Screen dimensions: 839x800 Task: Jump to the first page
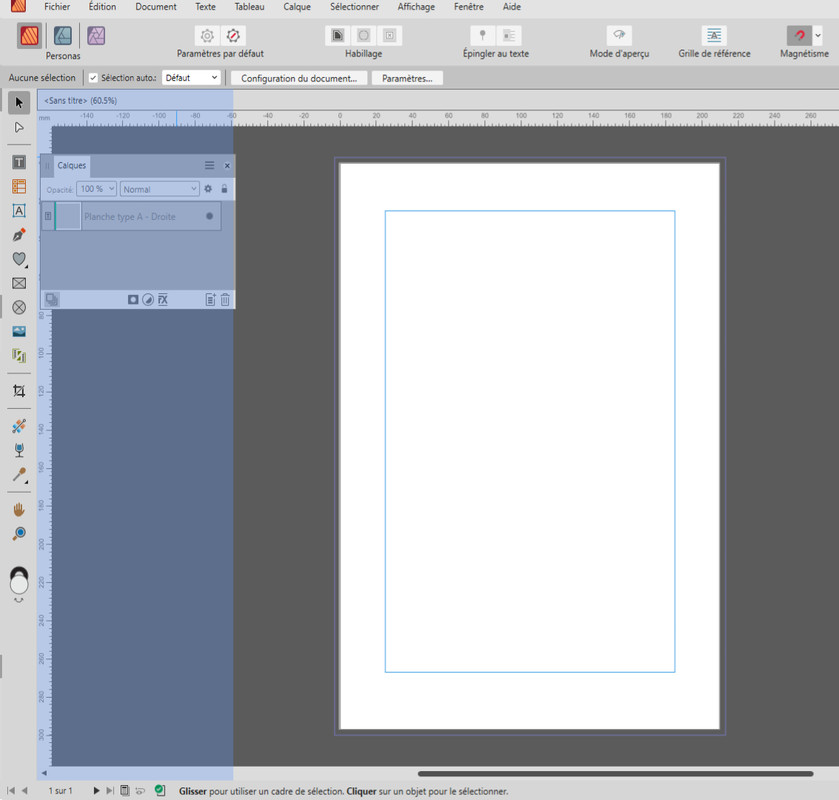coord(11,790)
